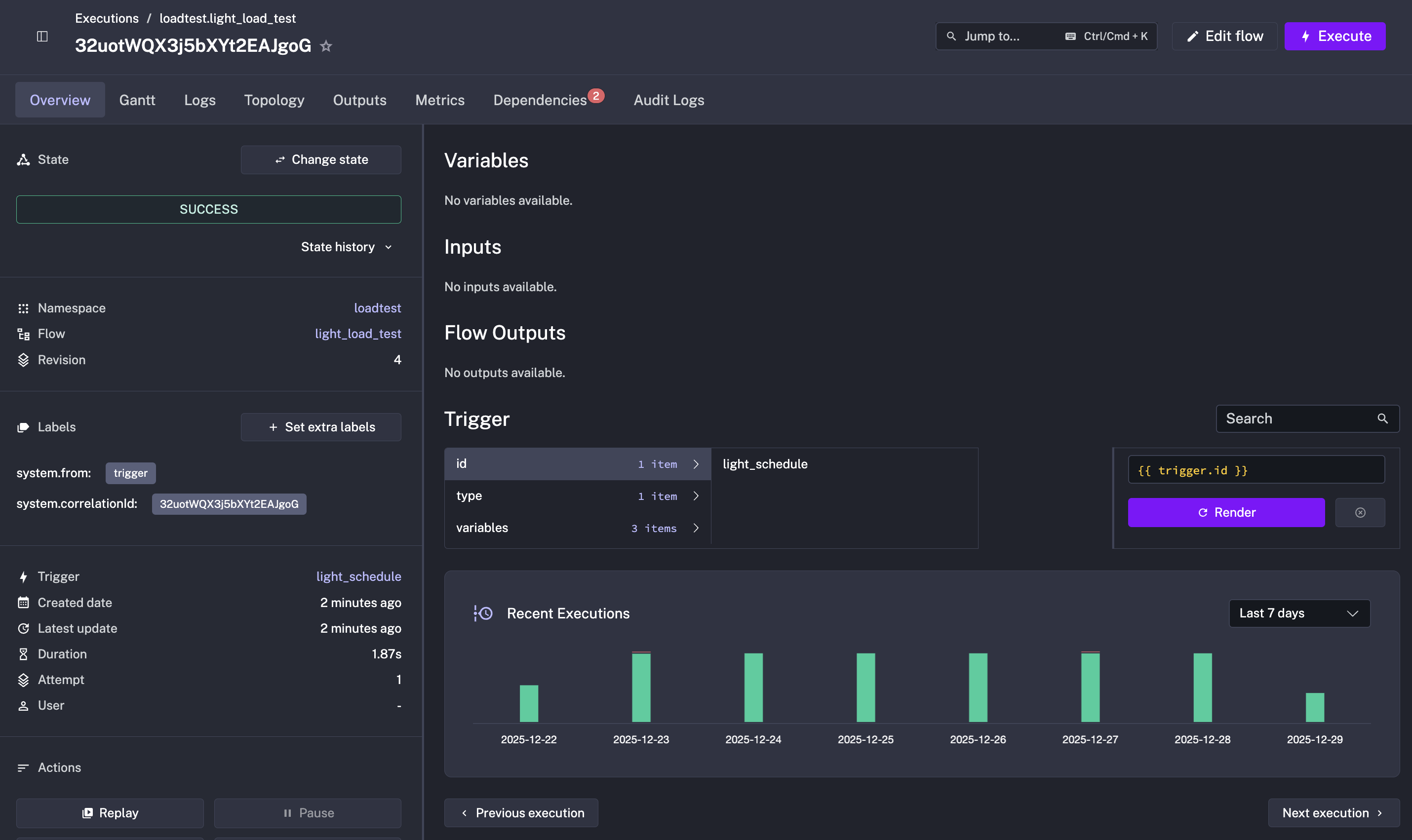This screenshot has height=840, width=1412.
Task: Dismiss the render panel via the circled X icon
Action: pyautogui.click(x=1361, y=512)
